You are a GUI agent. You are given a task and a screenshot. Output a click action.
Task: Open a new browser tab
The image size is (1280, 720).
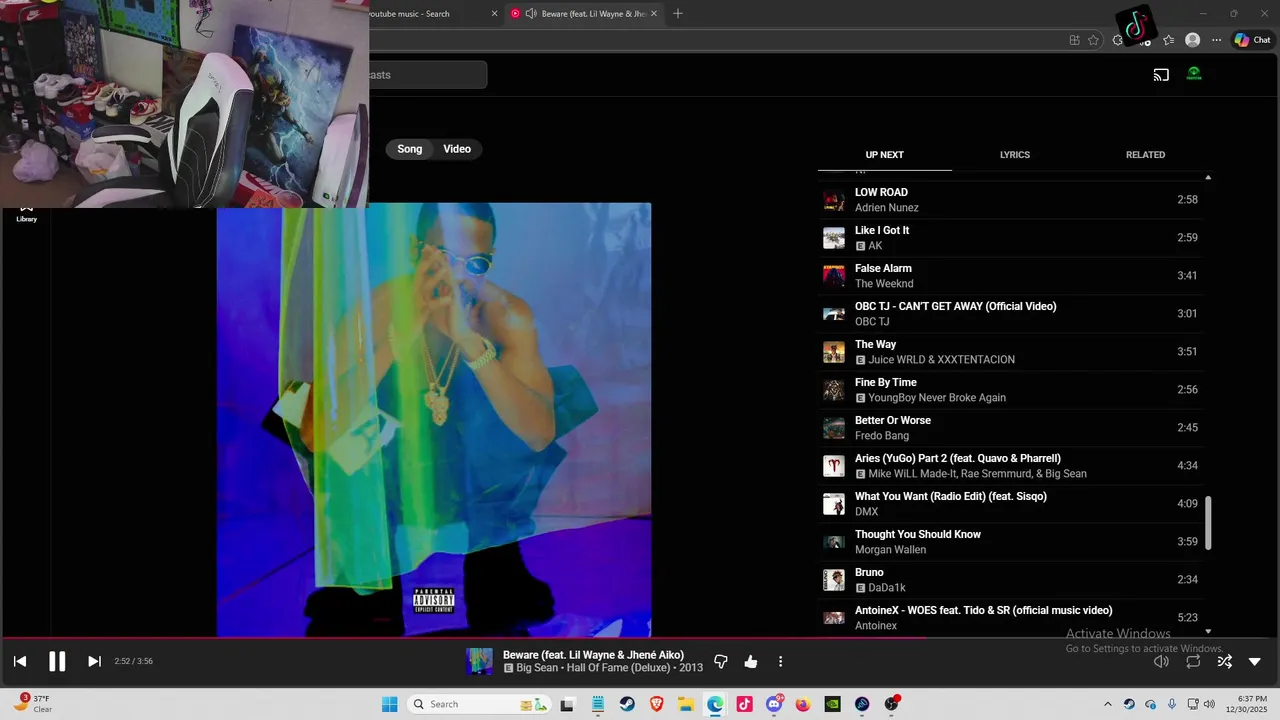(678, 14)
